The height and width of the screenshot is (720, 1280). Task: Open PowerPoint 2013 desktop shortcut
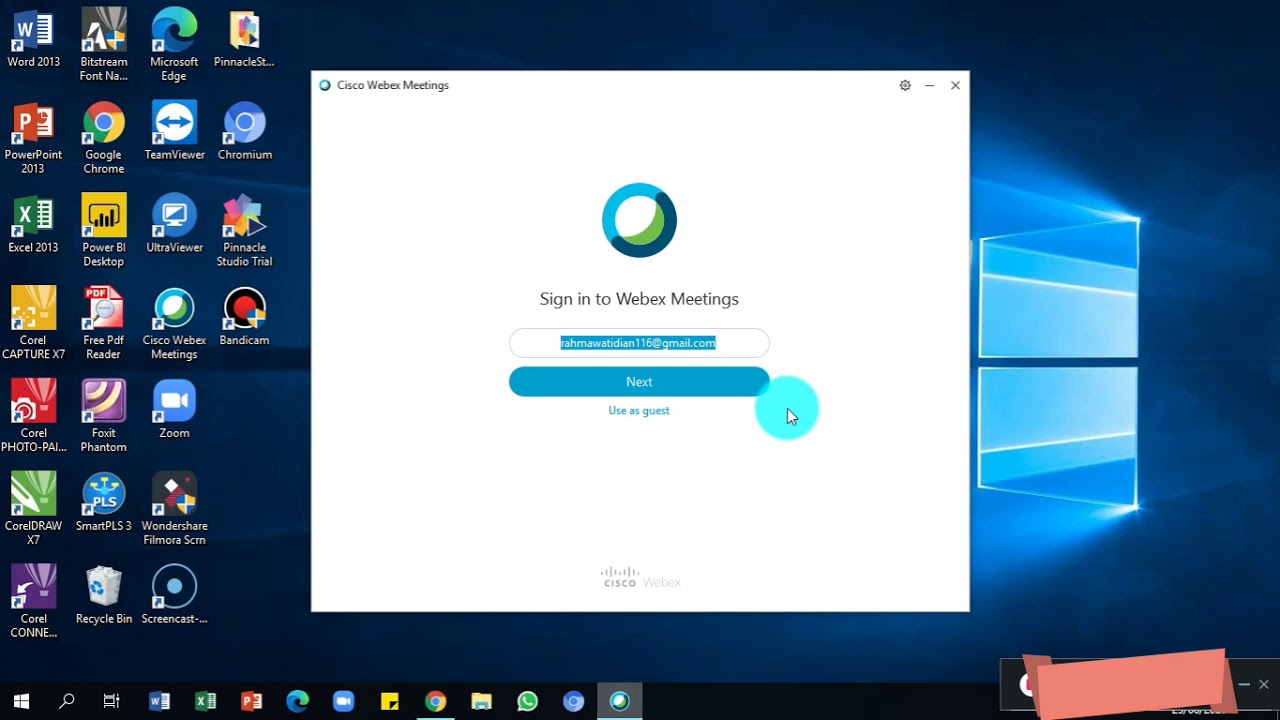coord(33,138)
